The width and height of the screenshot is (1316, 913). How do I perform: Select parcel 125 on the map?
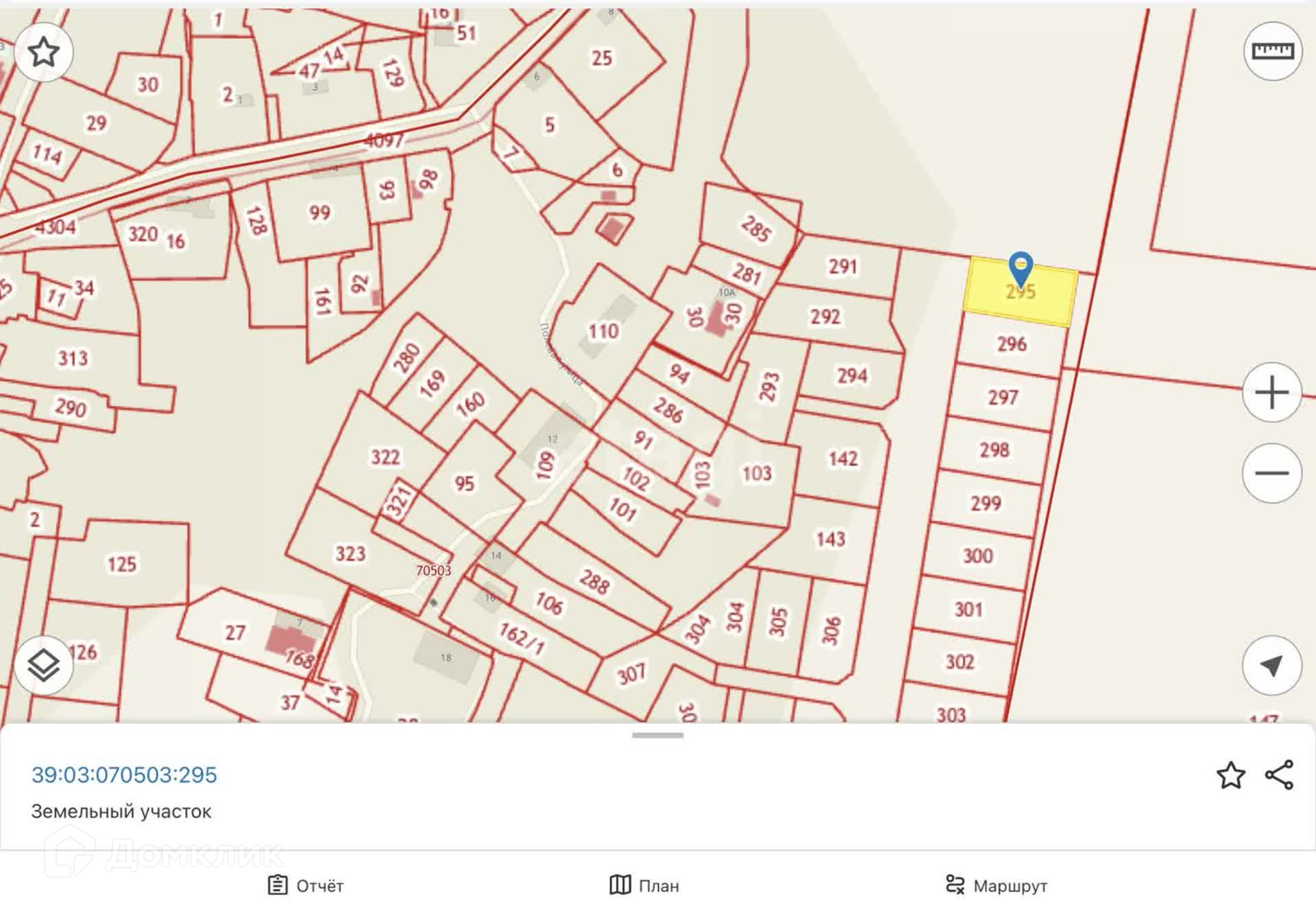tap(122, 564)
